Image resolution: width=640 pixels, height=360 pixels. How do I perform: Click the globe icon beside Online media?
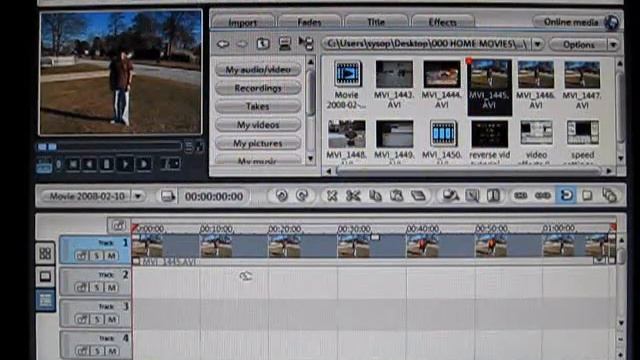click(611, 22)
